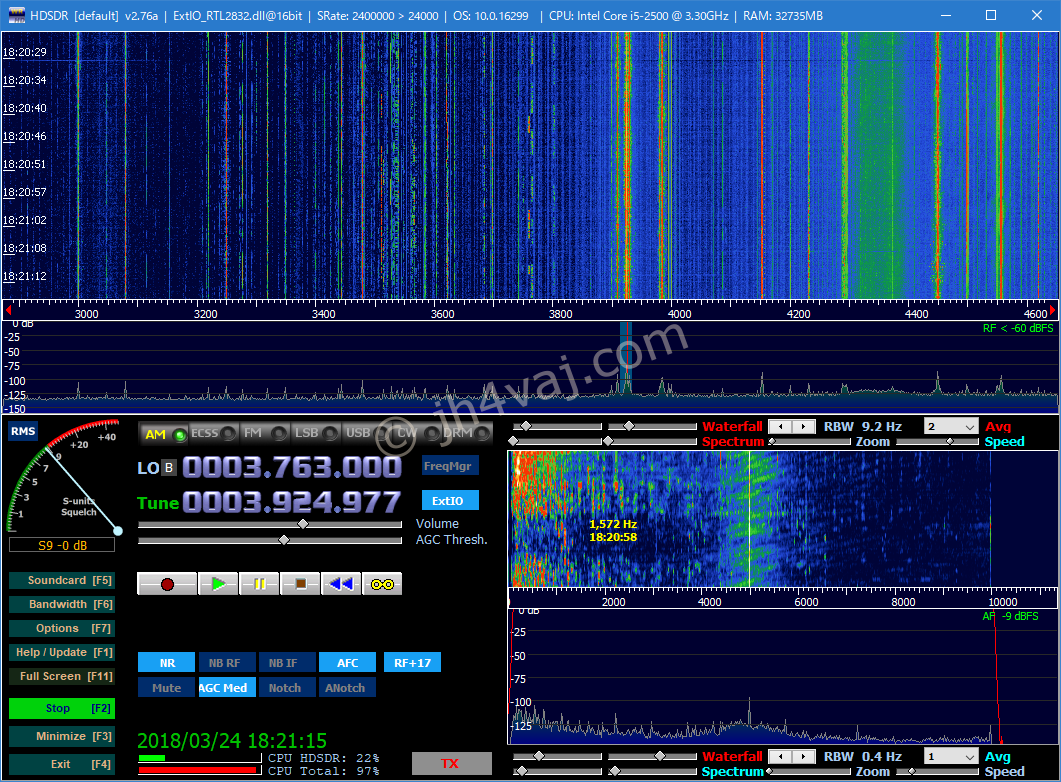
Task: Switch to Full Screen [F11]
Action: coord(62,676)
